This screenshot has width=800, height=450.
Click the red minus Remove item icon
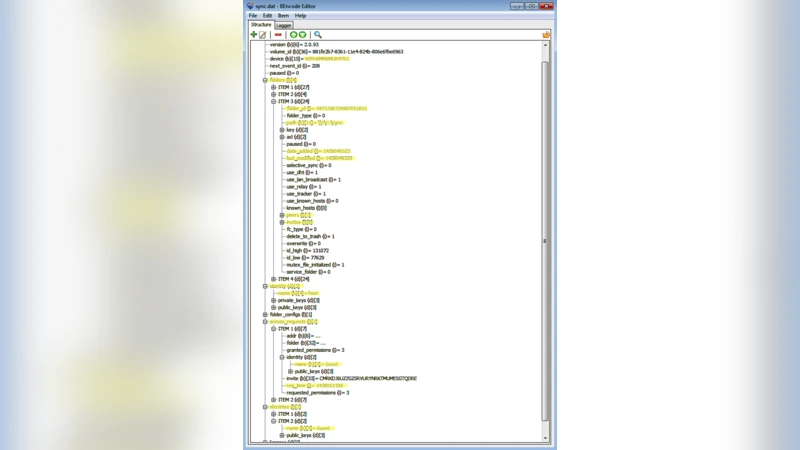point(278,35)
